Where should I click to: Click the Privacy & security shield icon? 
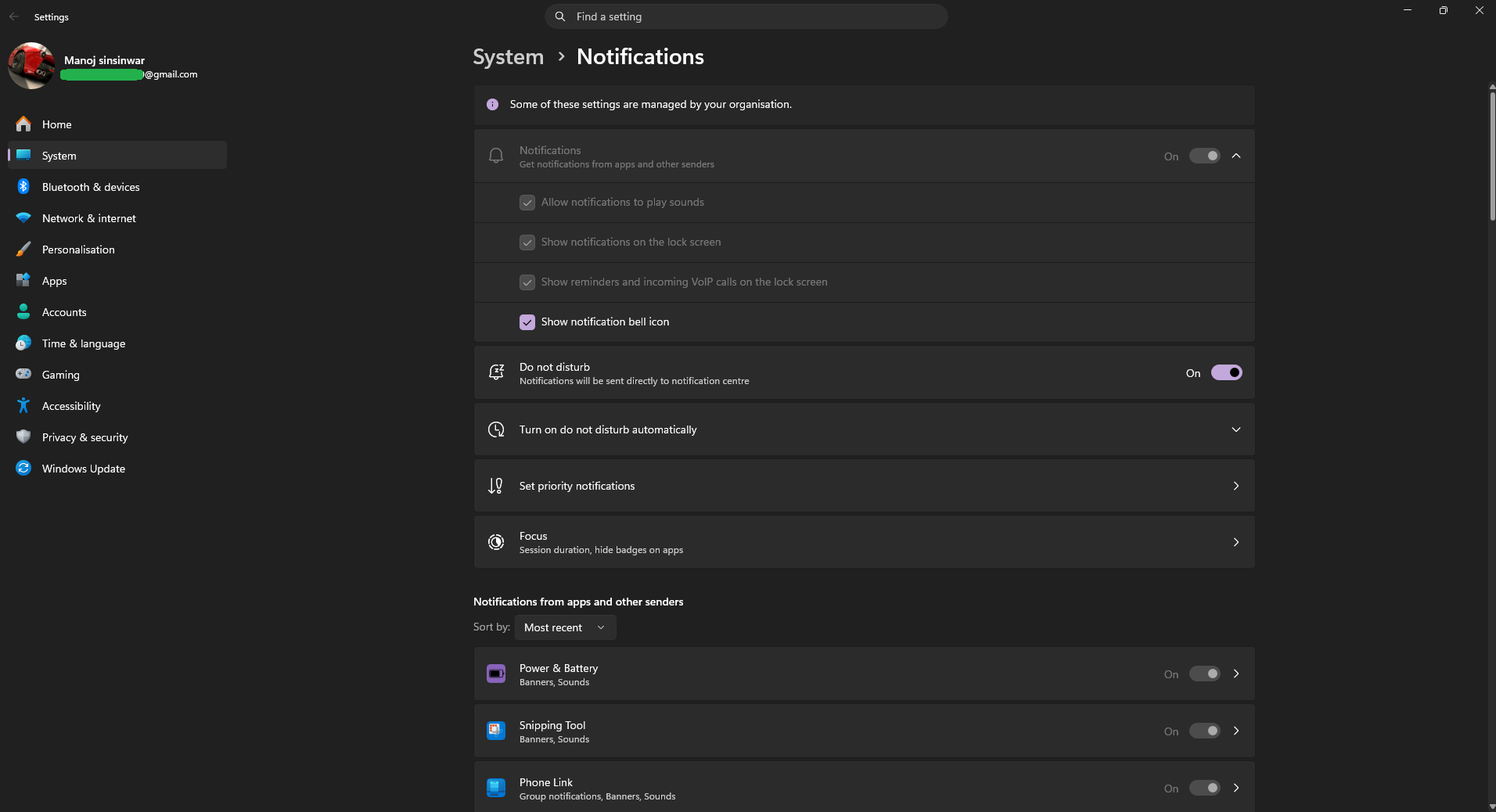coord(23,437)
